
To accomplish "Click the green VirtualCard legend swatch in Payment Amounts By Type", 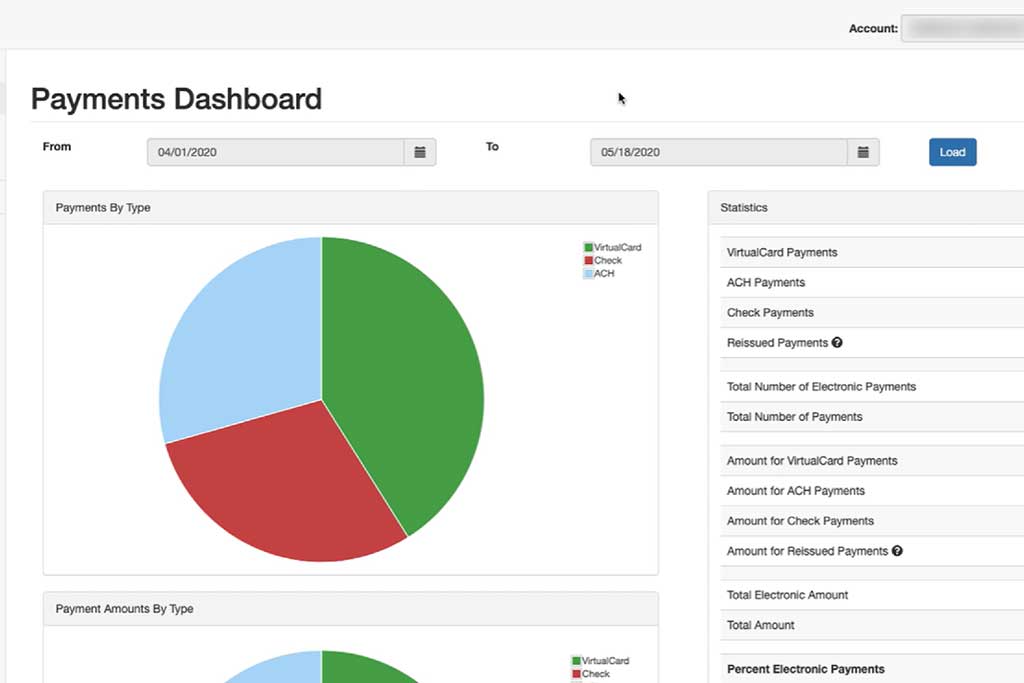I will coord(576,661).
